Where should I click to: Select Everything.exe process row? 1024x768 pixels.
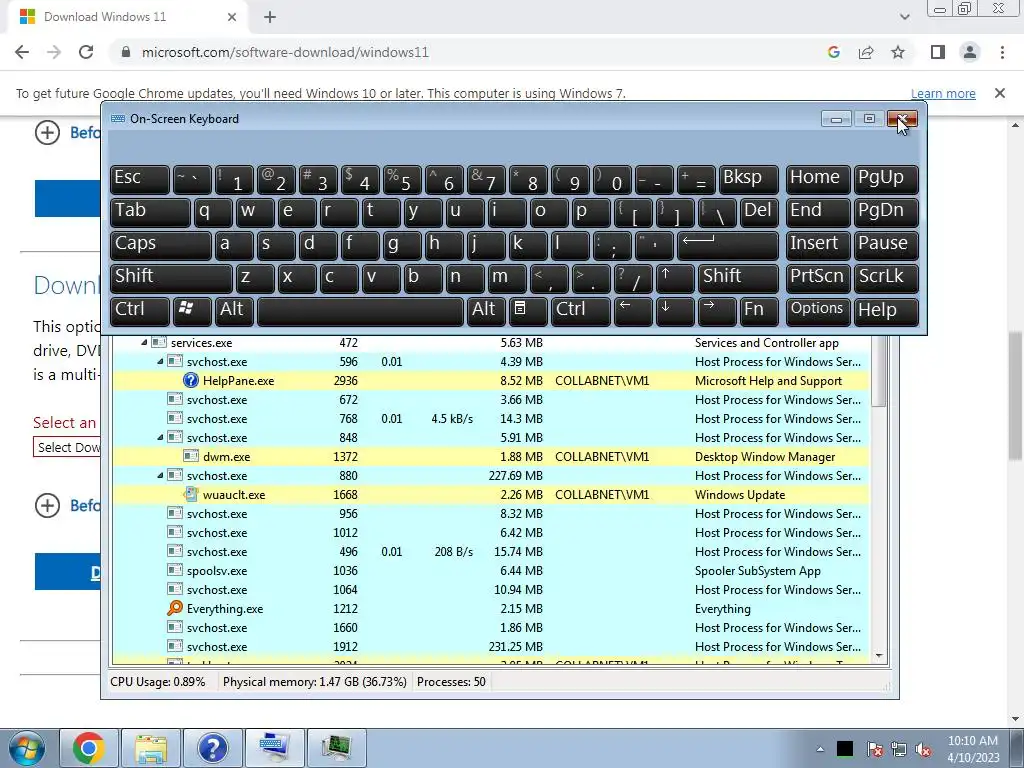click(x=491, y=609)
